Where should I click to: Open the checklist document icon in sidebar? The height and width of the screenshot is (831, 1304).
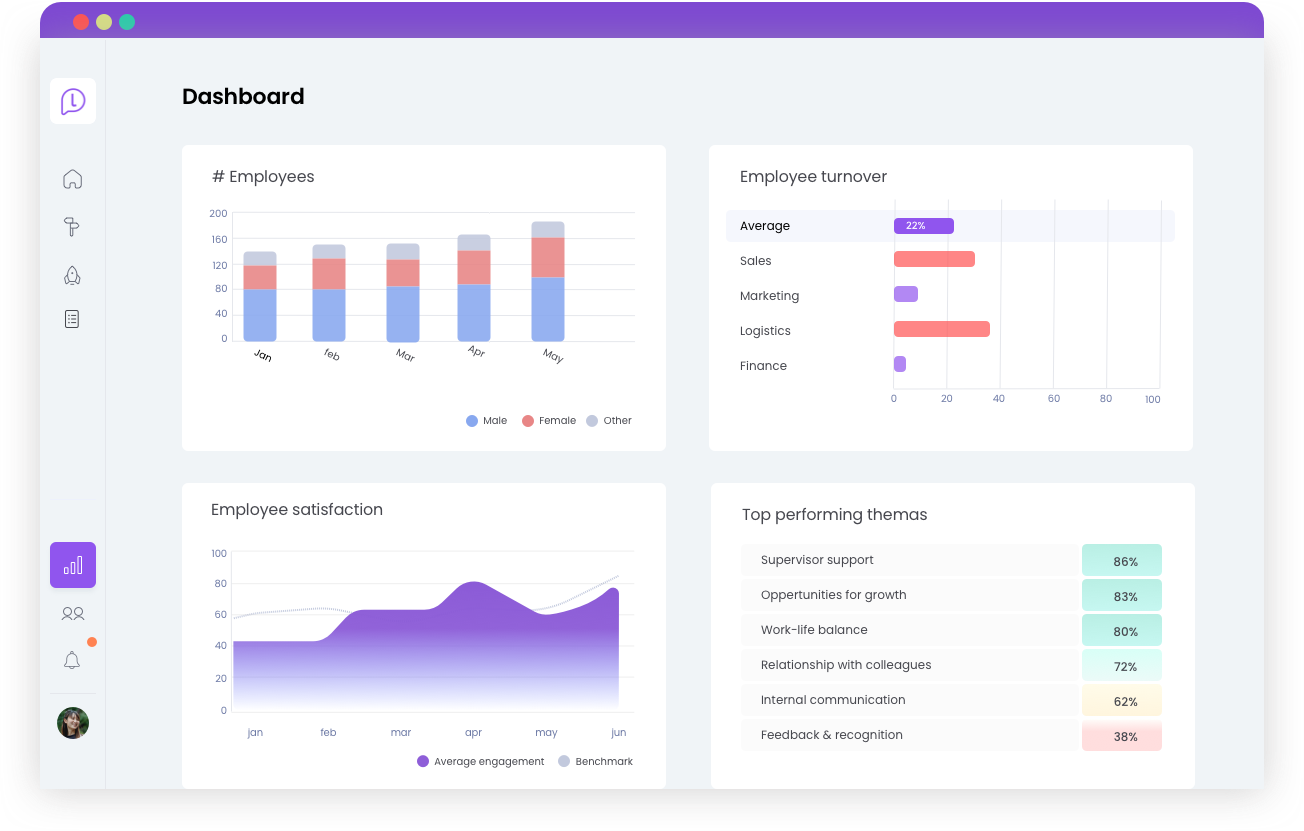[x=72, y=319]
